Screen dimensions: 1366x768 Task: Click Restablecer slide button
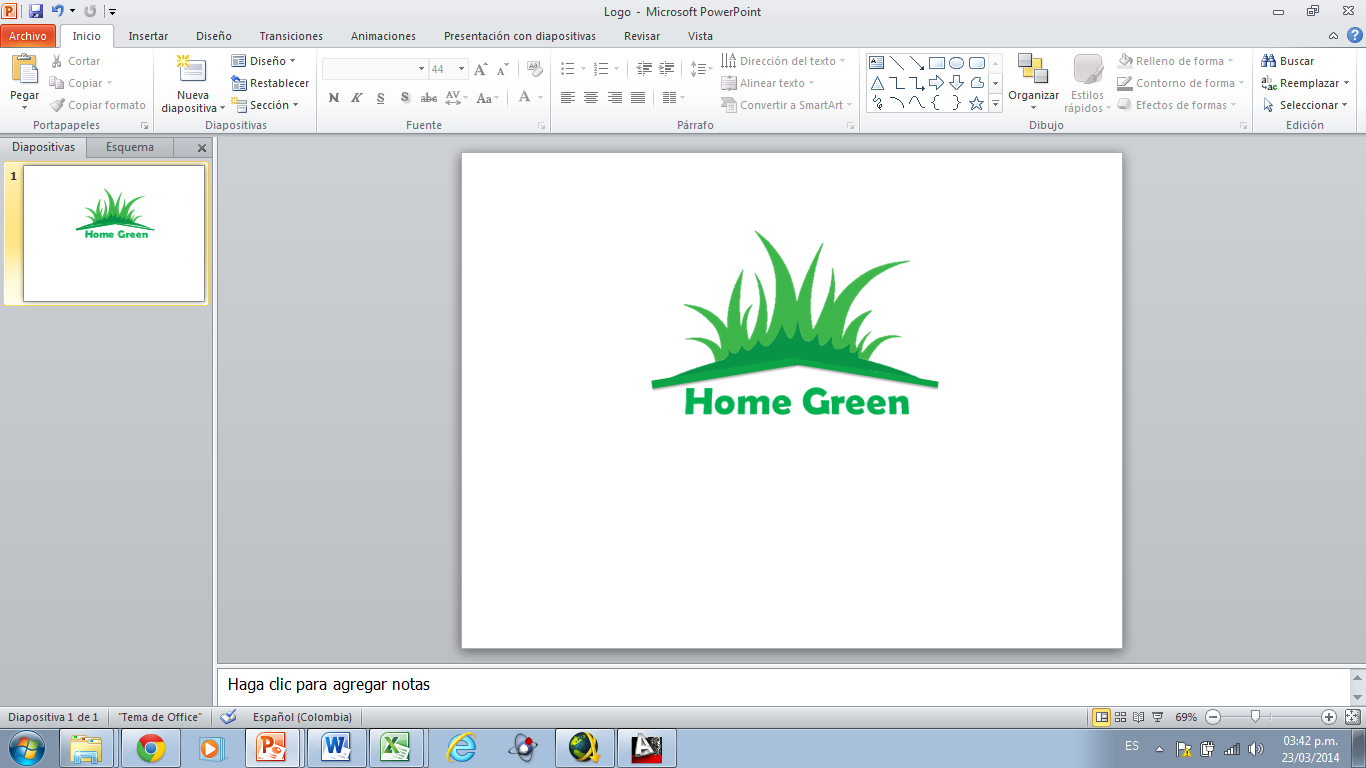pyautogui.click(x=270, y=83)
